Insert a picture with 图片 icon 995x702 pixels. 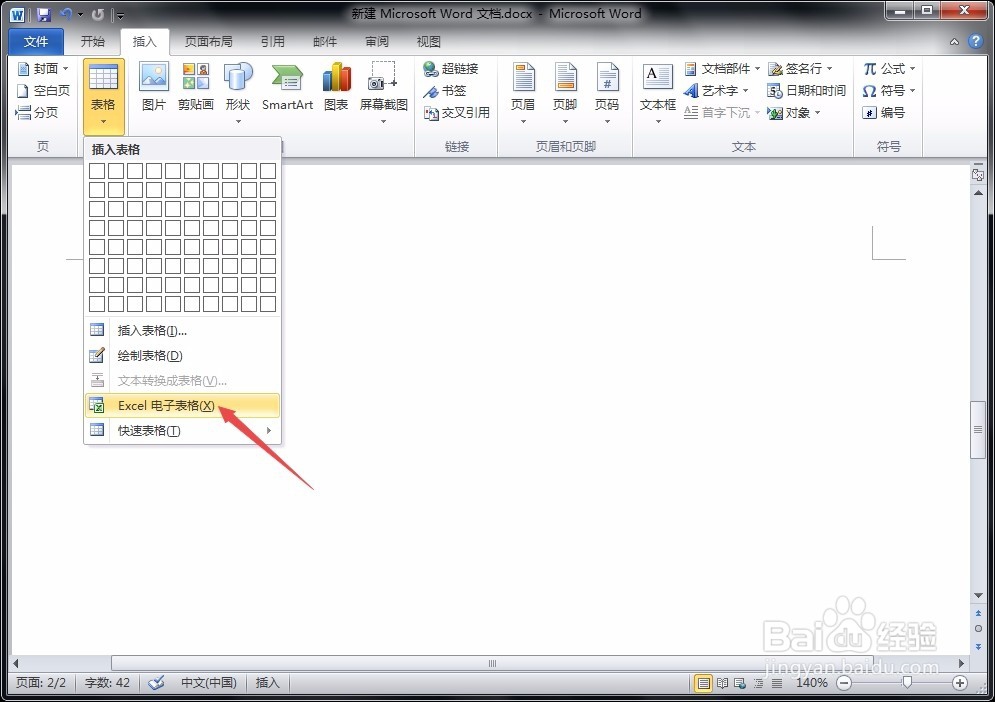point(154,87)
